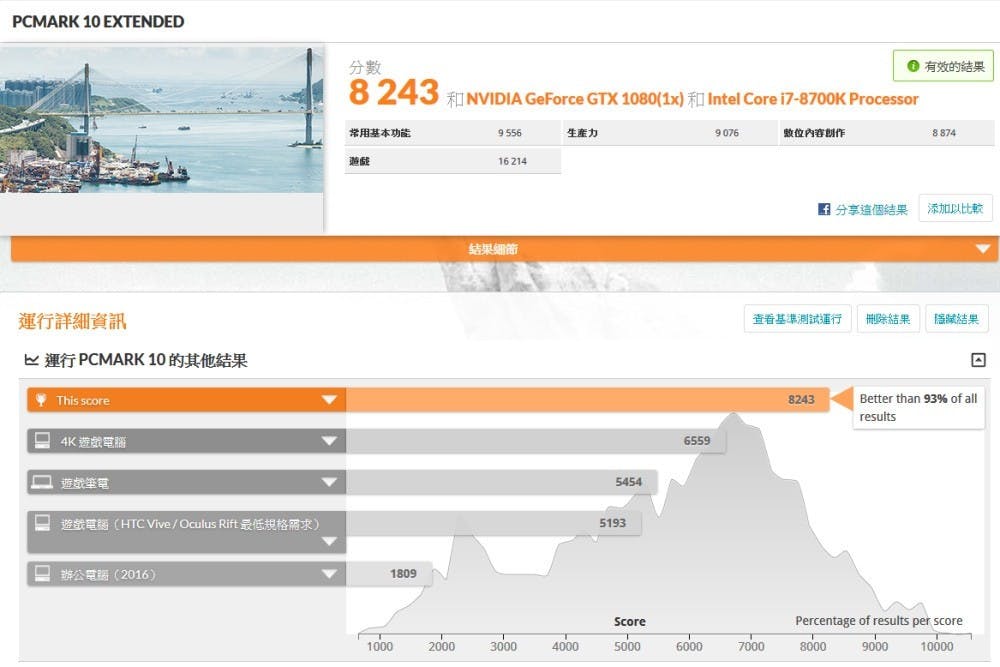Click the monitor icon for HTC Vive / Oculus Rift row
Viewport: 1000px width, 667px height.
click(42, 523)
